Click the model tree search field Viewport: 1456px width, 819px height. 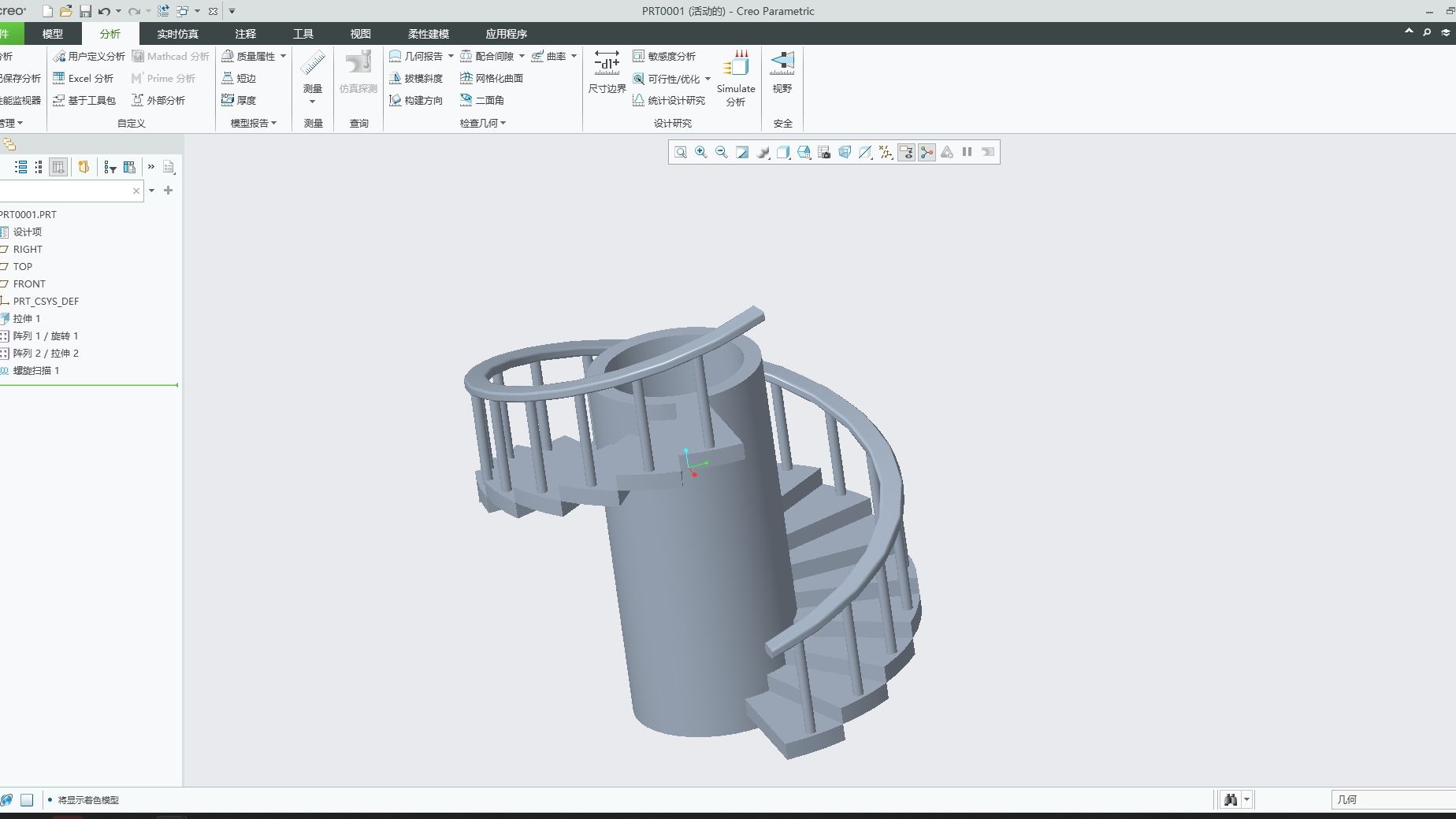coord(65,191)
